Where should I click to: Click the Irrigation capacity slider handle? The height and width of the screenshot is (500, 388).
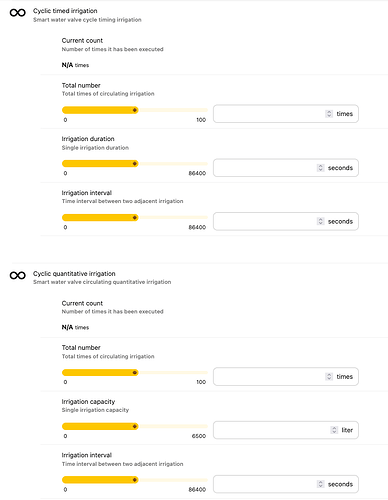[135, 426]
